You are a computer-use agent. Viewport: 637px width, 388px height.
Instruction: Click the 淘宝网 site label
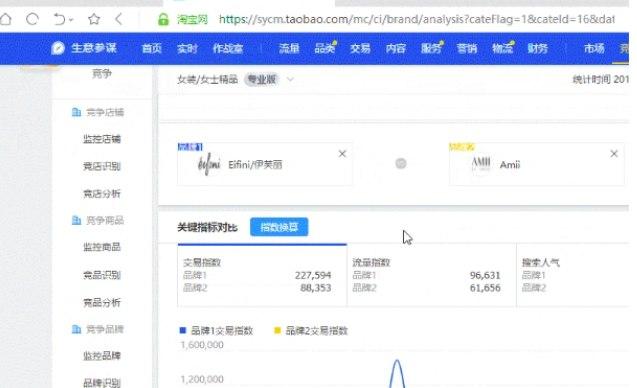point(192,19)
